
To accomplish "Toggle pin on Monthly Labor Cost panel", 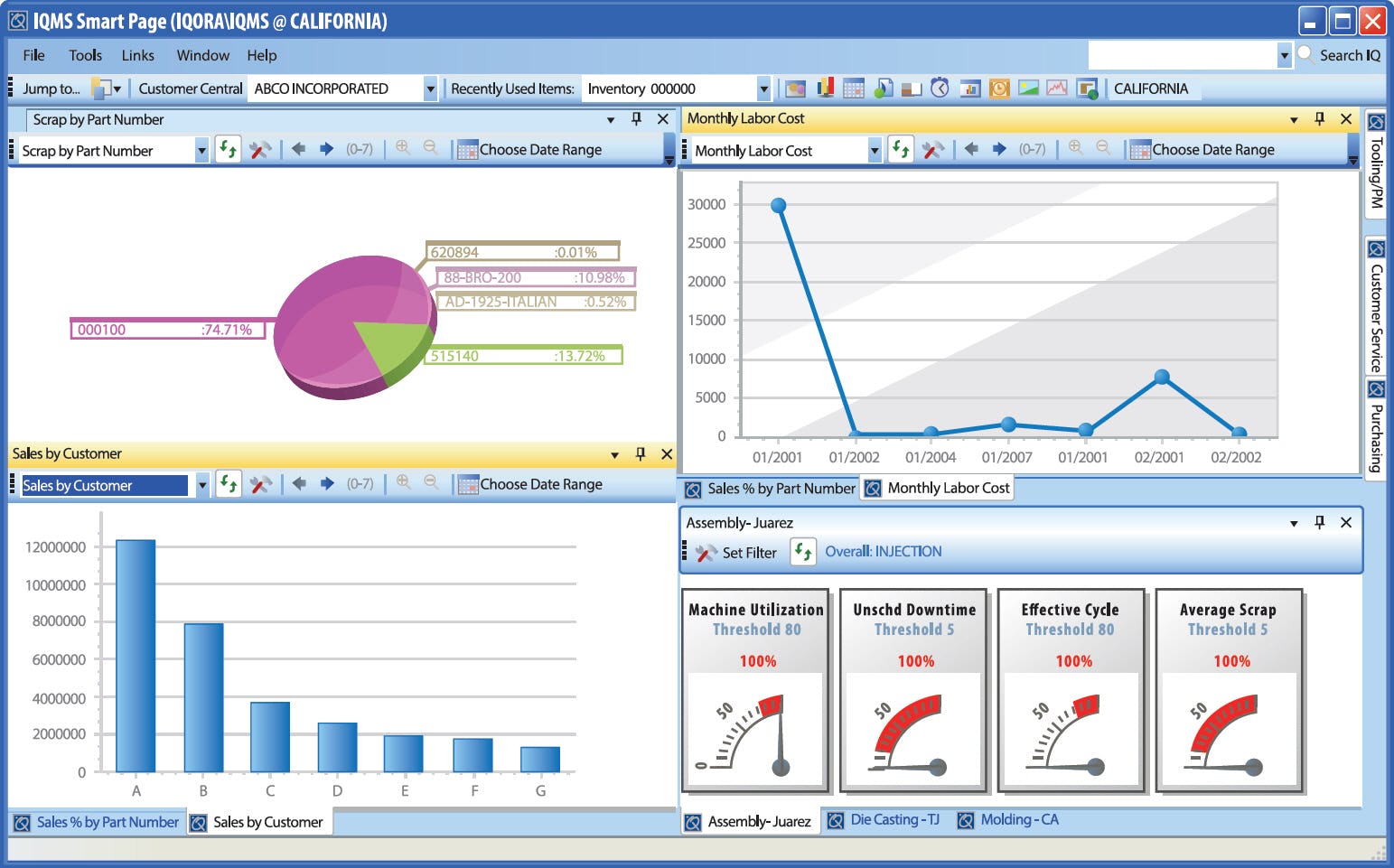I will (x=1320, y=118).
